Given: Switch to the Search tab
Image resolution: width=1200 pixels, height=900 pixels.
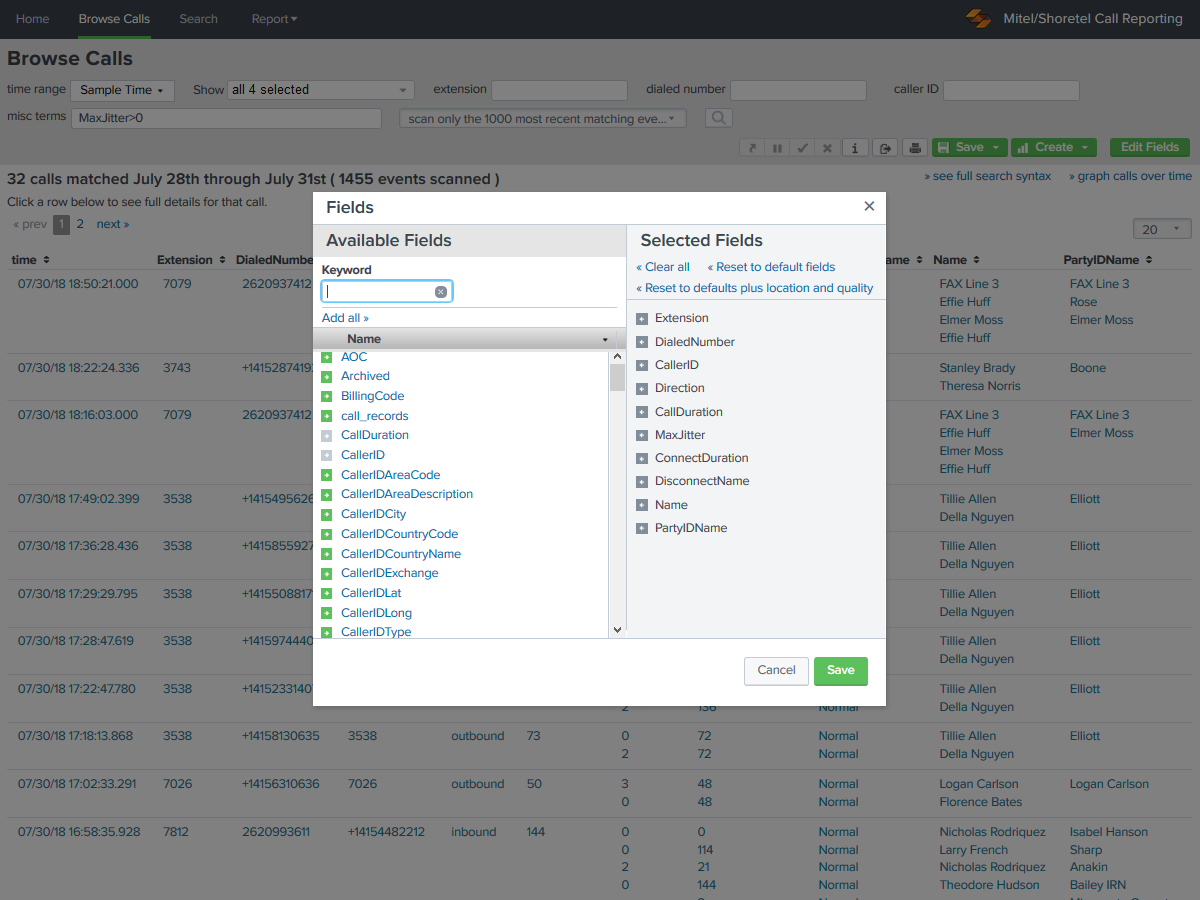Looking at the screenshot, I should coord(198,18).
